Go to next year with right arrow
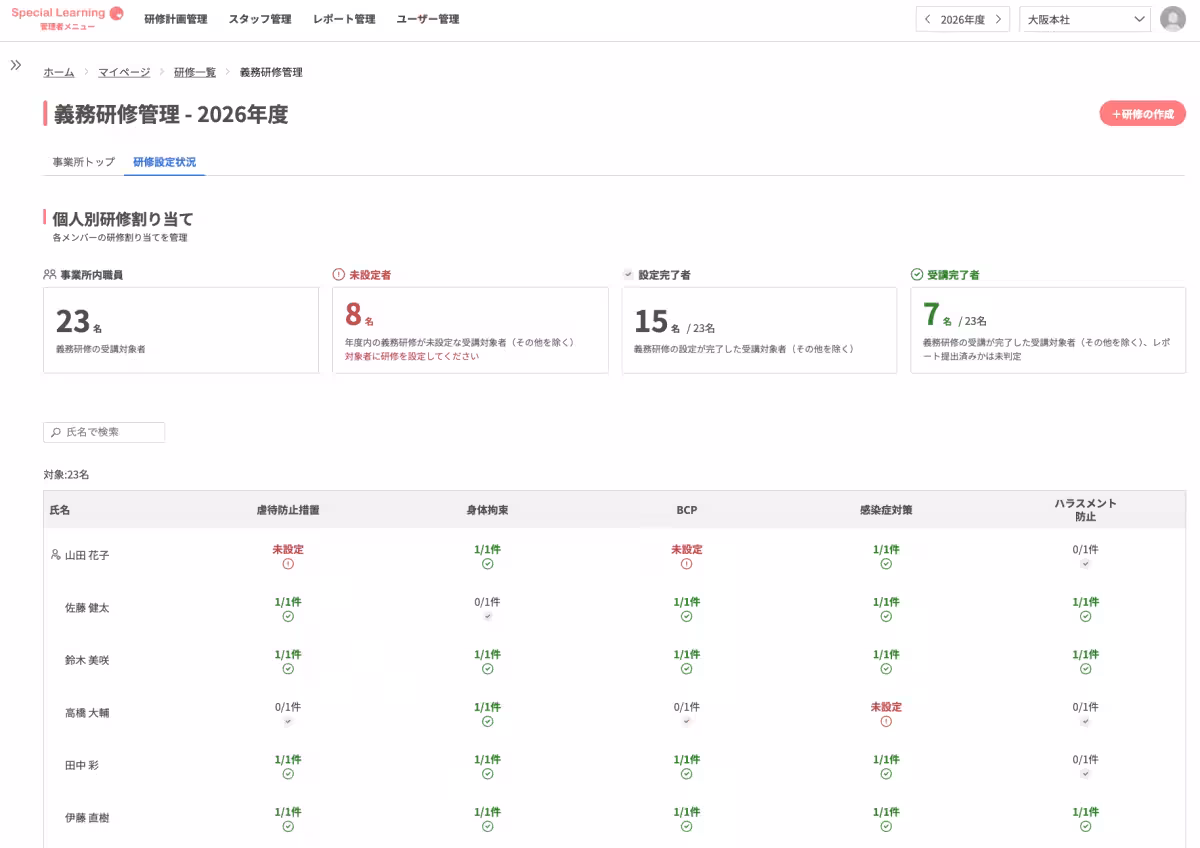1200x848 pixels. pos(997,19)
